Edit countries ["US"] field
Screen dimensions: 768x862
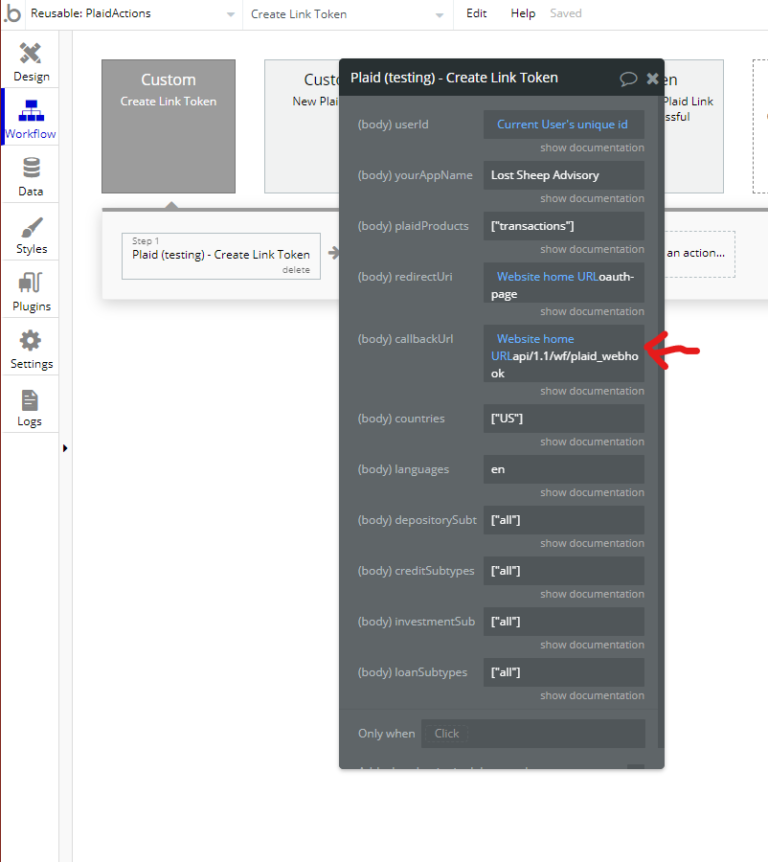pos(563,419)
